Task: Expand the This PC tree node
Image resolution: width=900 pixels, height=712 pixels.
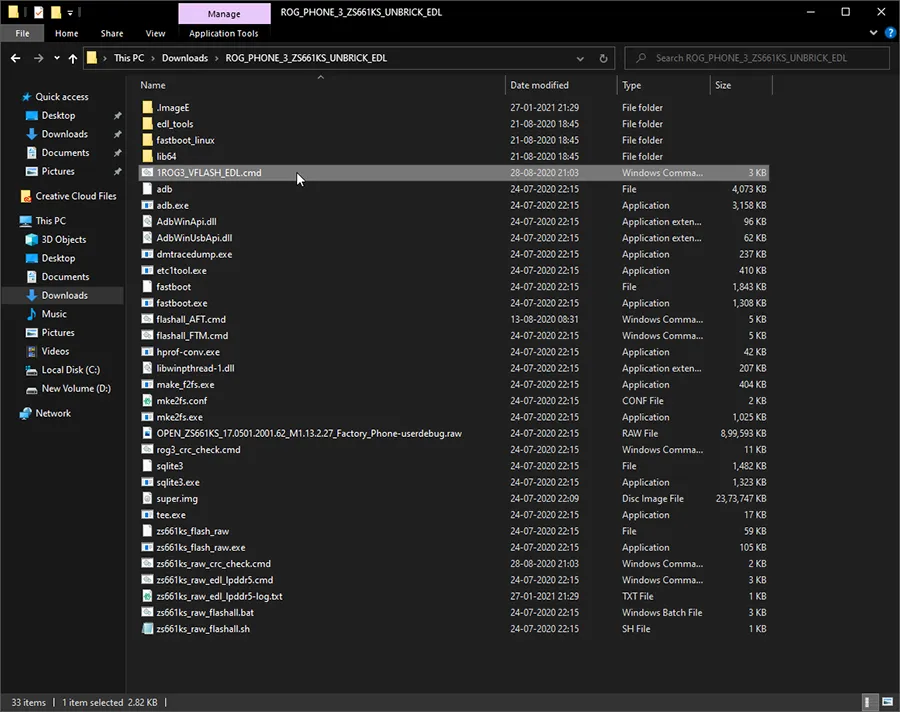Action: point(10,221)
